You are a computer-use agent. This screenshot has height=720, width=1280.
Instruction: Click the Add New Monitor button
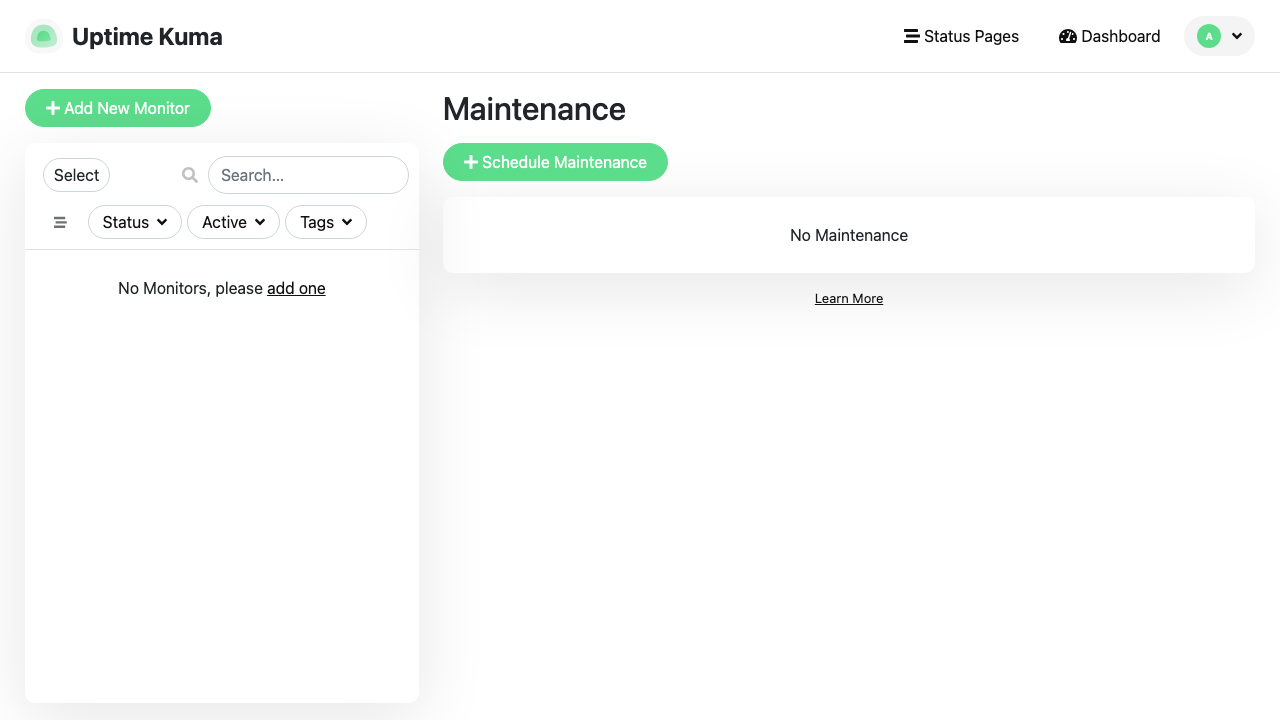coord(118,108)
